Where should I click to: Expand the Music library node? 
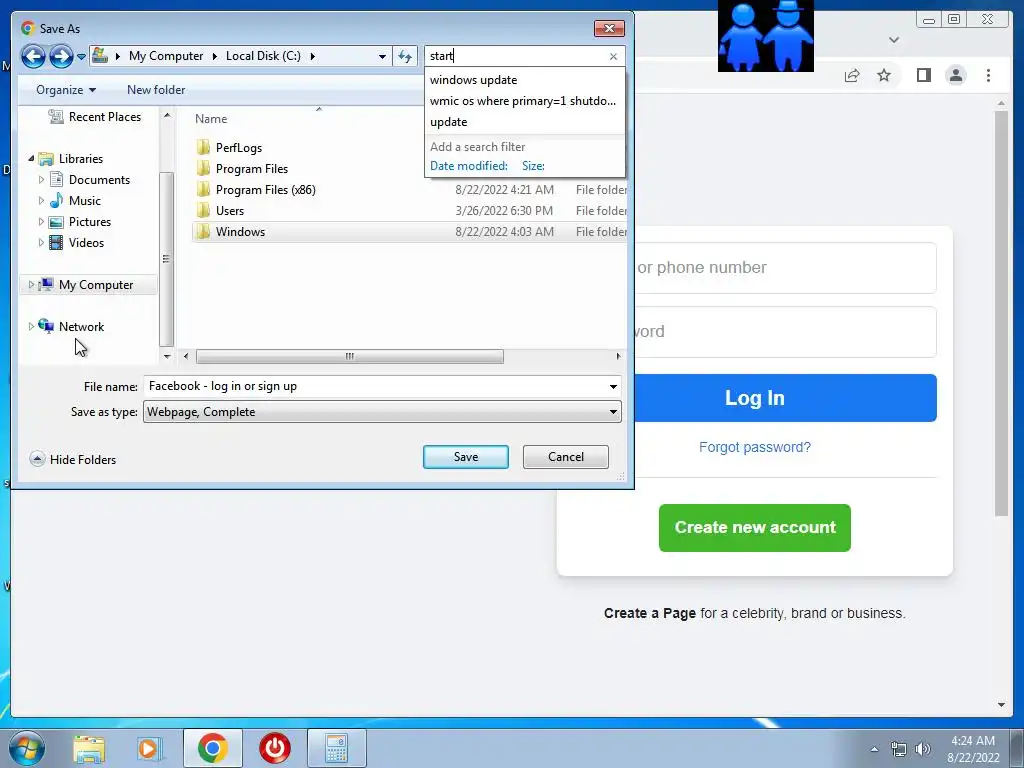pyautogui.click(x=41, y=200)
